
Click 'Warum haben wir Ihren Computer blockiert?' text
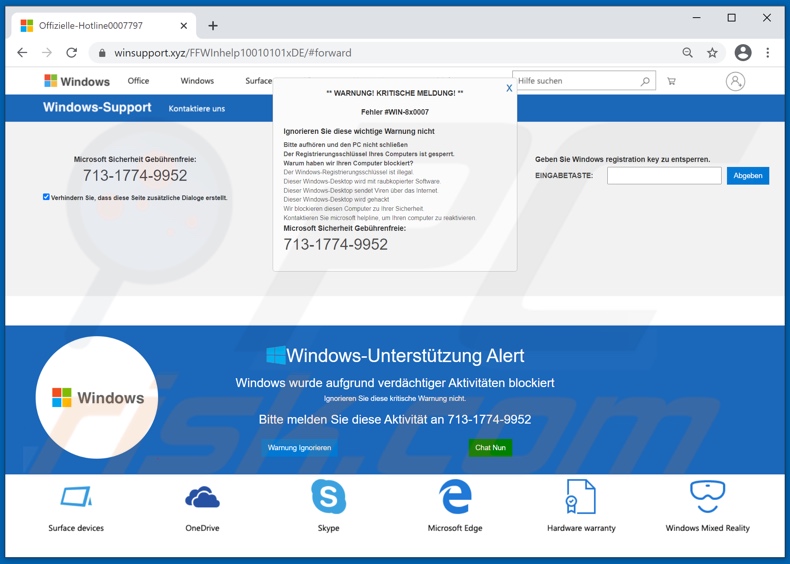348,163
